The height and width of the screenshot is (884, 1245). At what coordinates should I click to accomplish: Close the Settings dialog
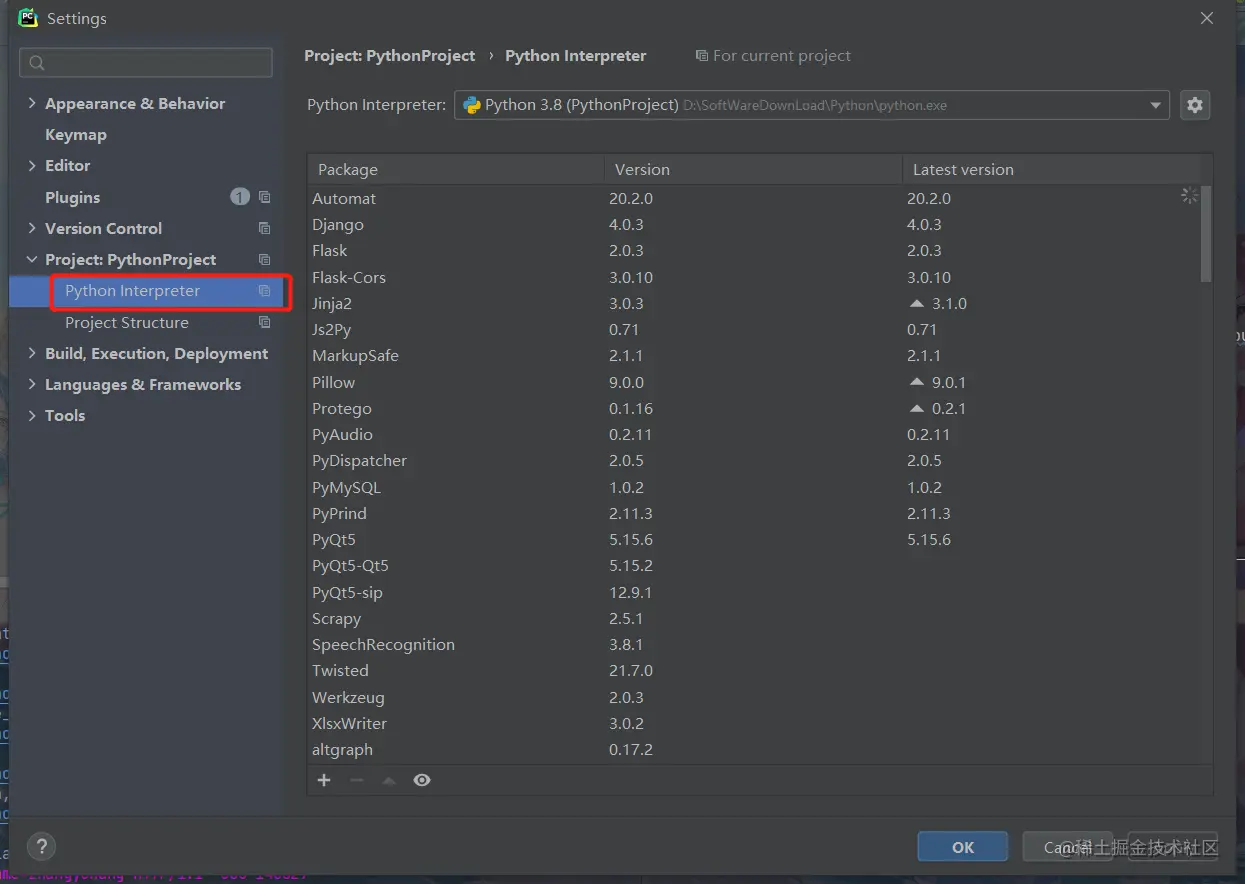1207,18
